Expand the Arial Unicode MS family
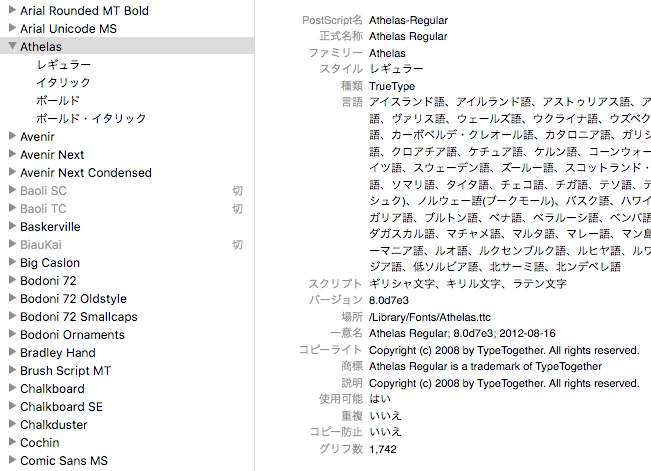 (x=12, y=28)
